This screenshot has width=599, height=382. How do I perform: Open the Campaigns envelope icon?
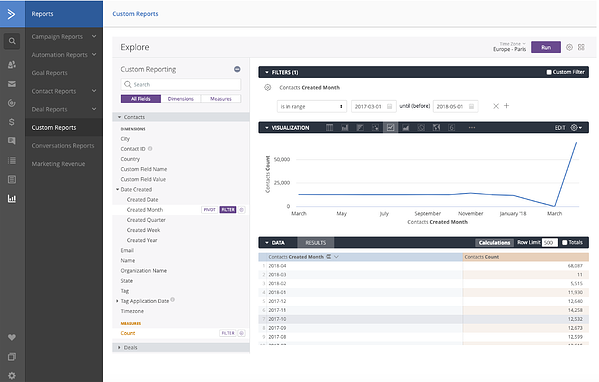12,84
